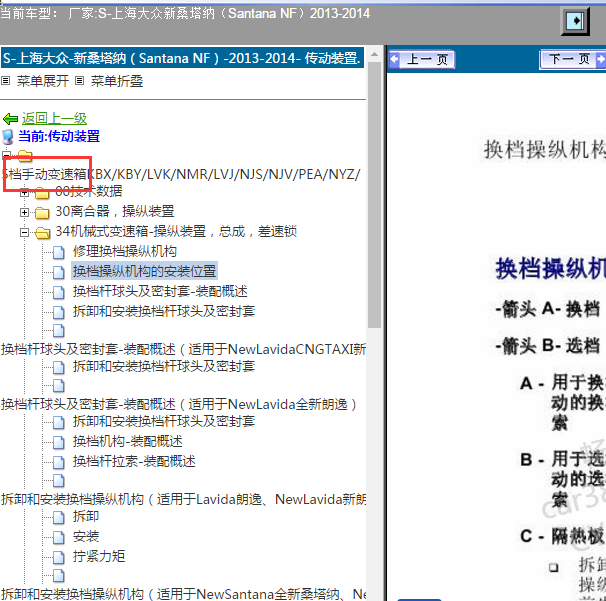Click the computer icon beside 当前:传动装置
606x601 pixels.
coord(8,137)
